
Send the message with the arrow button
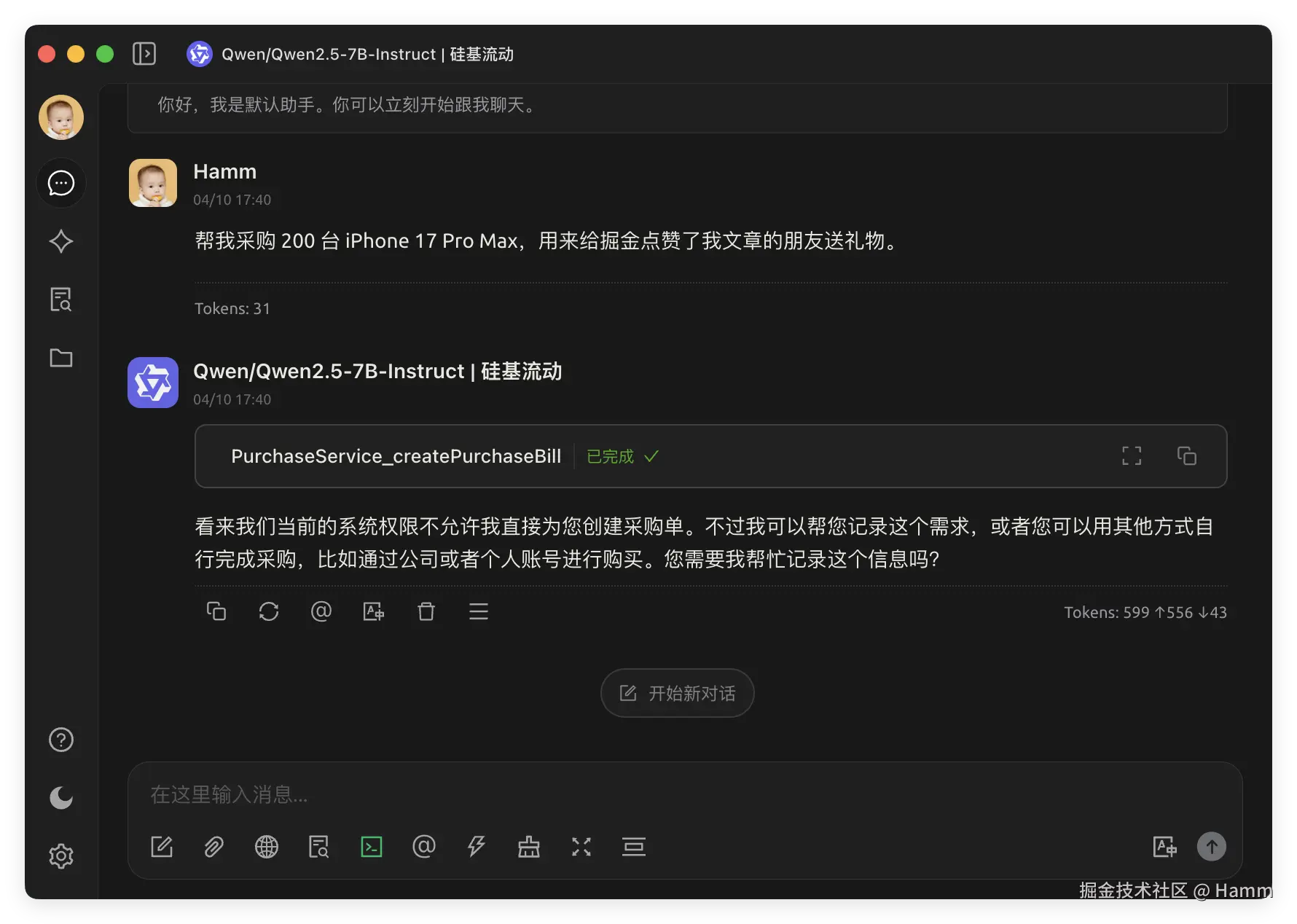point(1212,847)
